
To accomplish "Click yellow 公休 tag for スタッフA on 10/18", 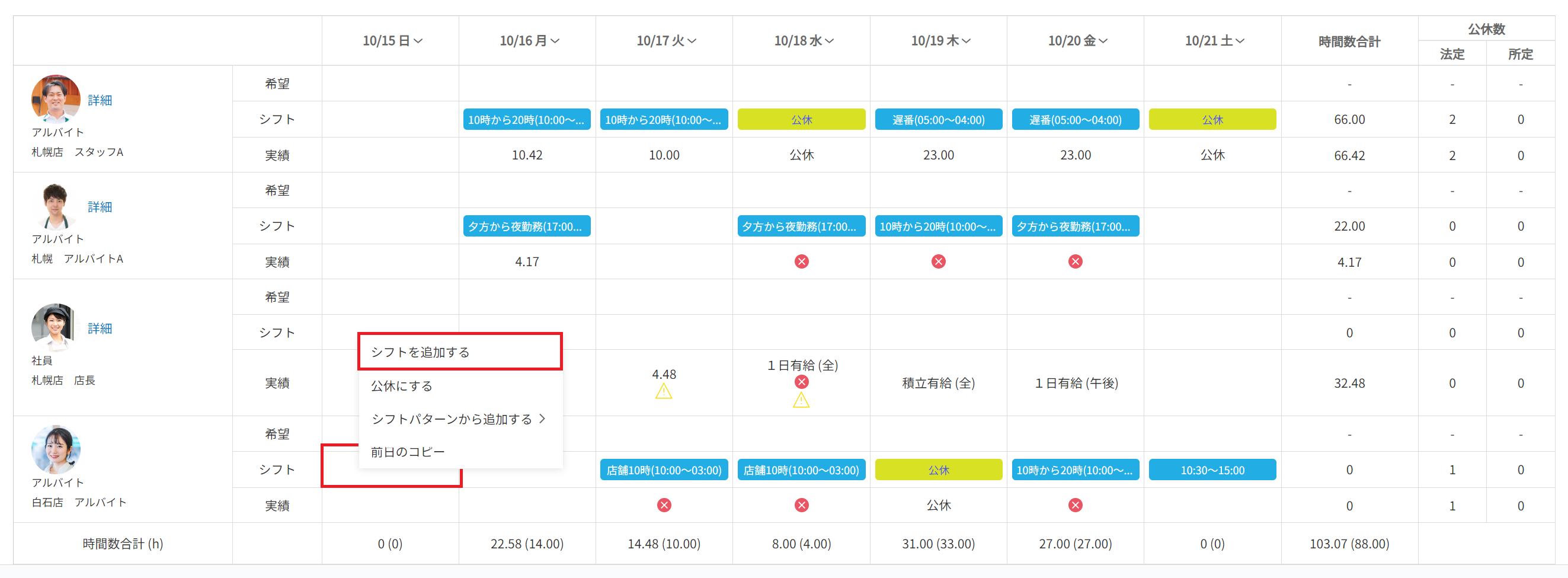I will (801, 119).
